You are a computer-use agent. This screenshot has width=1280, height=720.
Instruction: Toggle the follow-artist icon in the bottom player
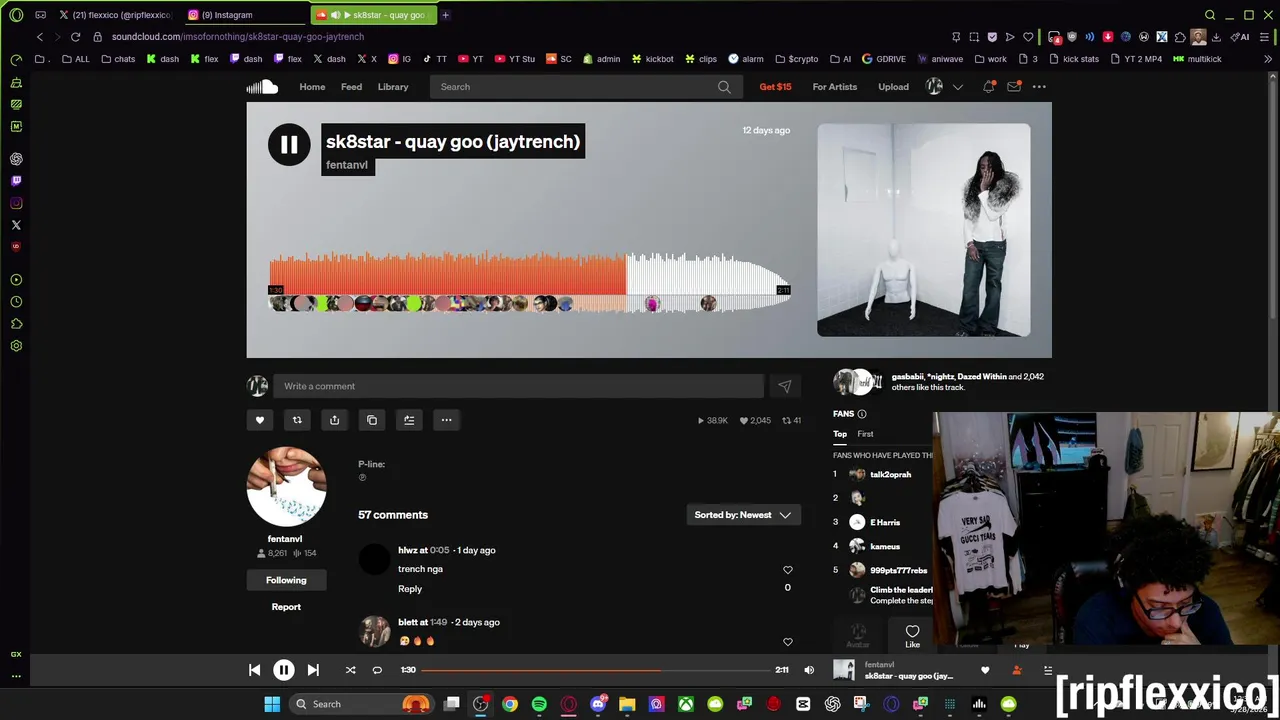point(1017,670)
